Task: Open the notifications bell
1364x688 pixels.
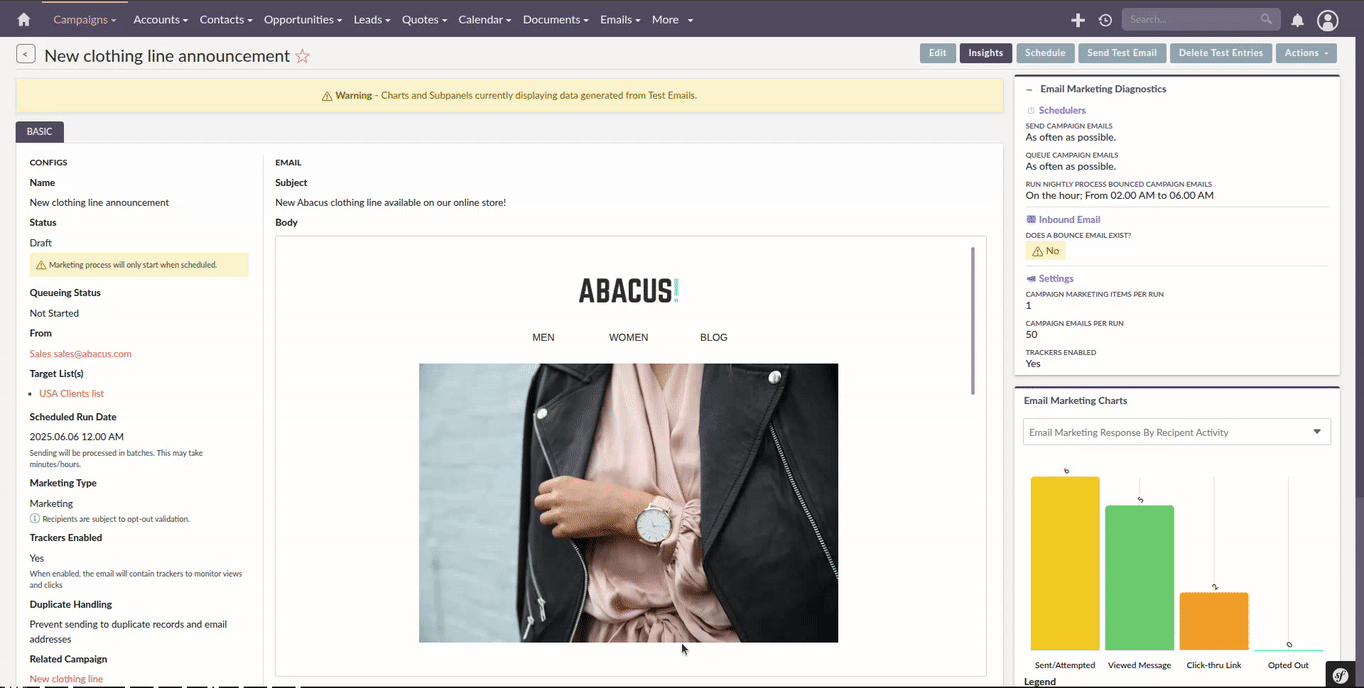Action: click(x=1297, y=20)
